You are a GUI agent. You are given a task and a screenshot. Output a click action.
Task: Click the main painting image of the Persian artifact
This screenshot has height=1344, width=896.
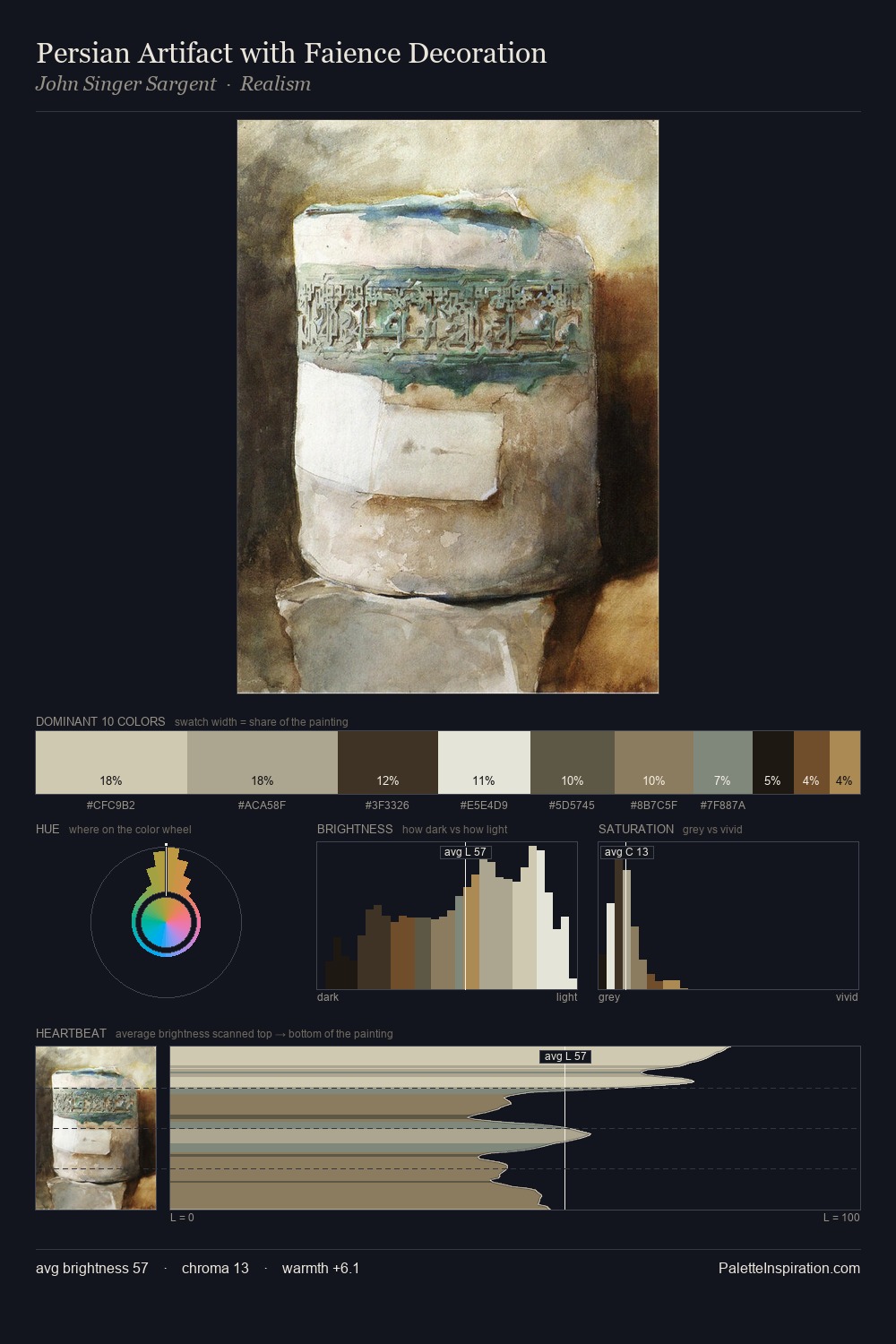pyautogui.click(x=448, y=407)
